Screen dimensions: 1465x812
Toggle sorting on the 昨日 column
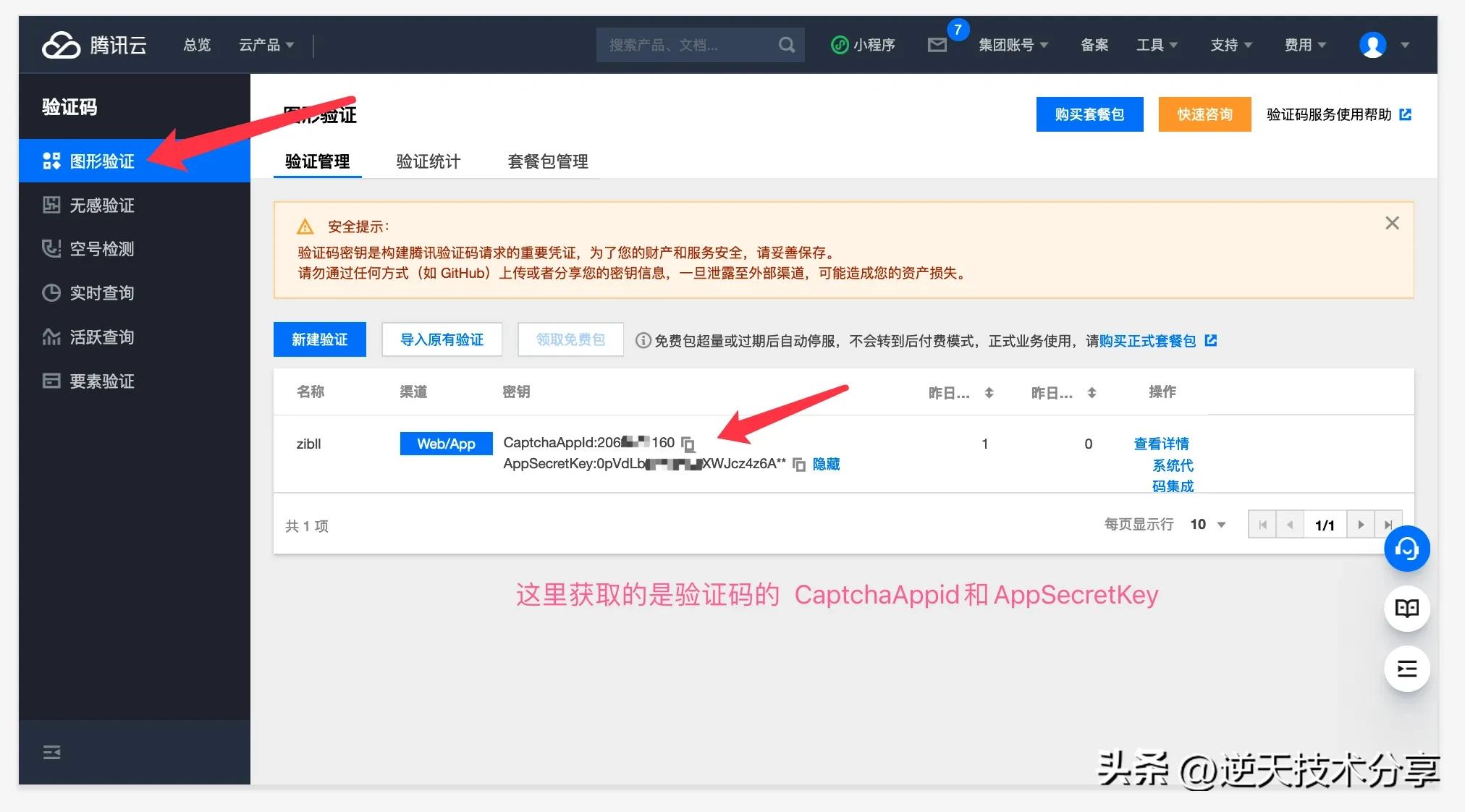tap(988, 392)
